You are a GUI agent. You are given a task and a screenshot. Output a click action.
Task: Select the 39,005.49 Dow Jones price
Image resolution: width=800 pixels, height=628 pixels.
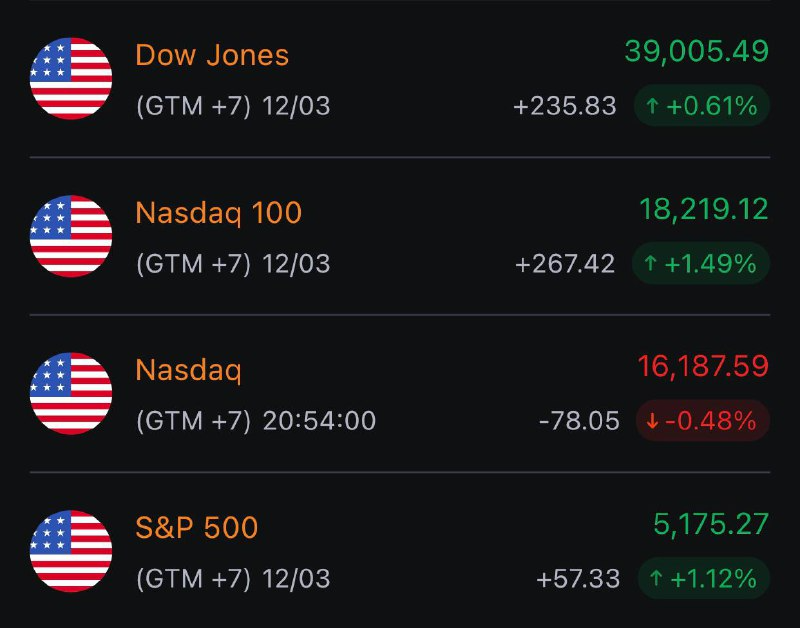697,52
